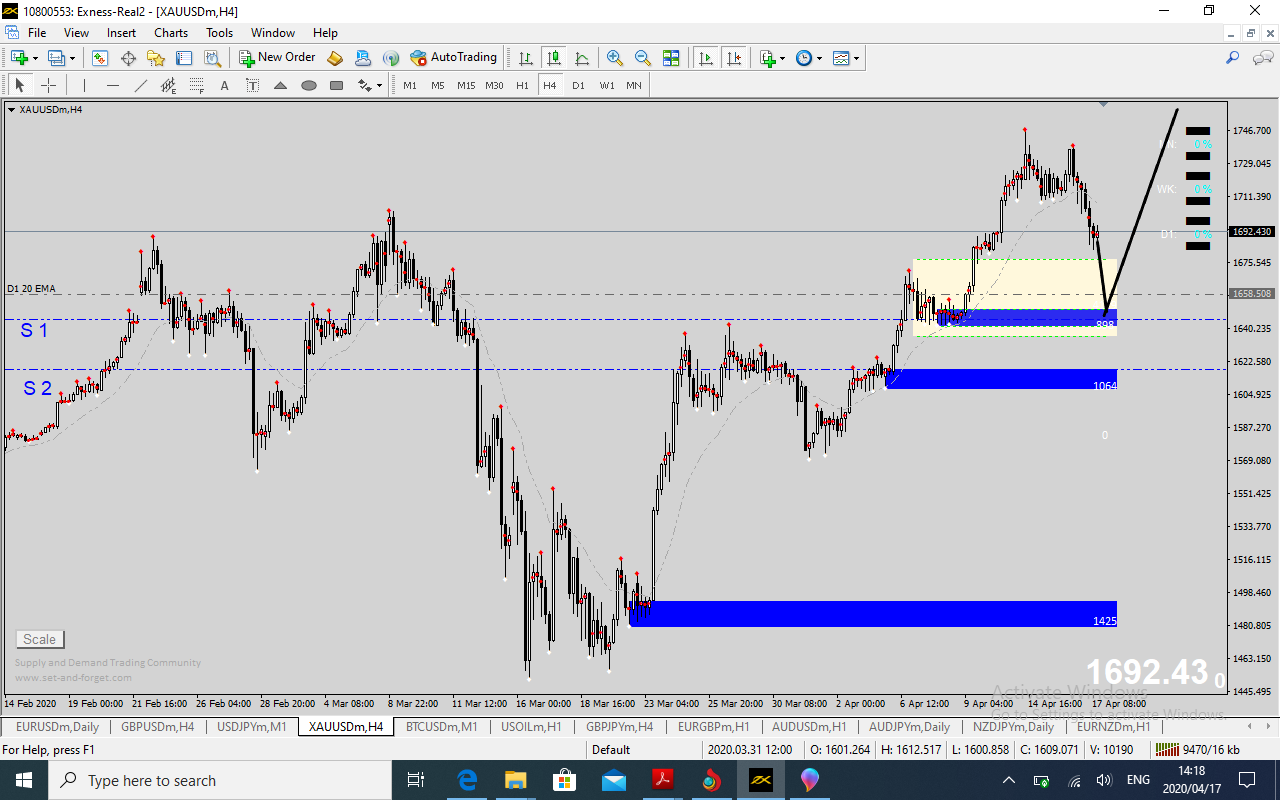Select the D1 timeframe
1280x800 pixels.
[x=578, y=85]
